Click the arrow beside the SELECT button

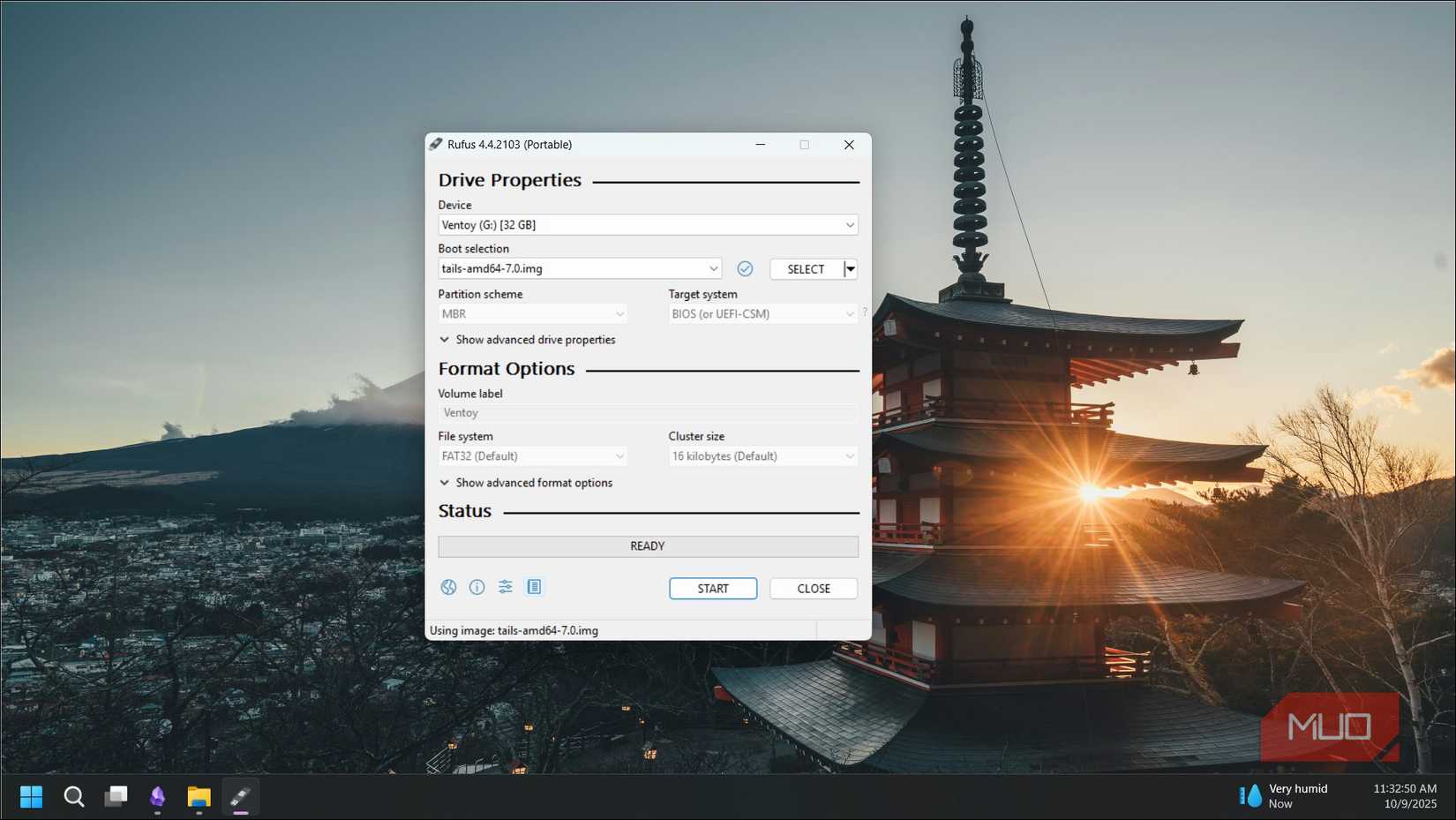[x=849, y=268]
